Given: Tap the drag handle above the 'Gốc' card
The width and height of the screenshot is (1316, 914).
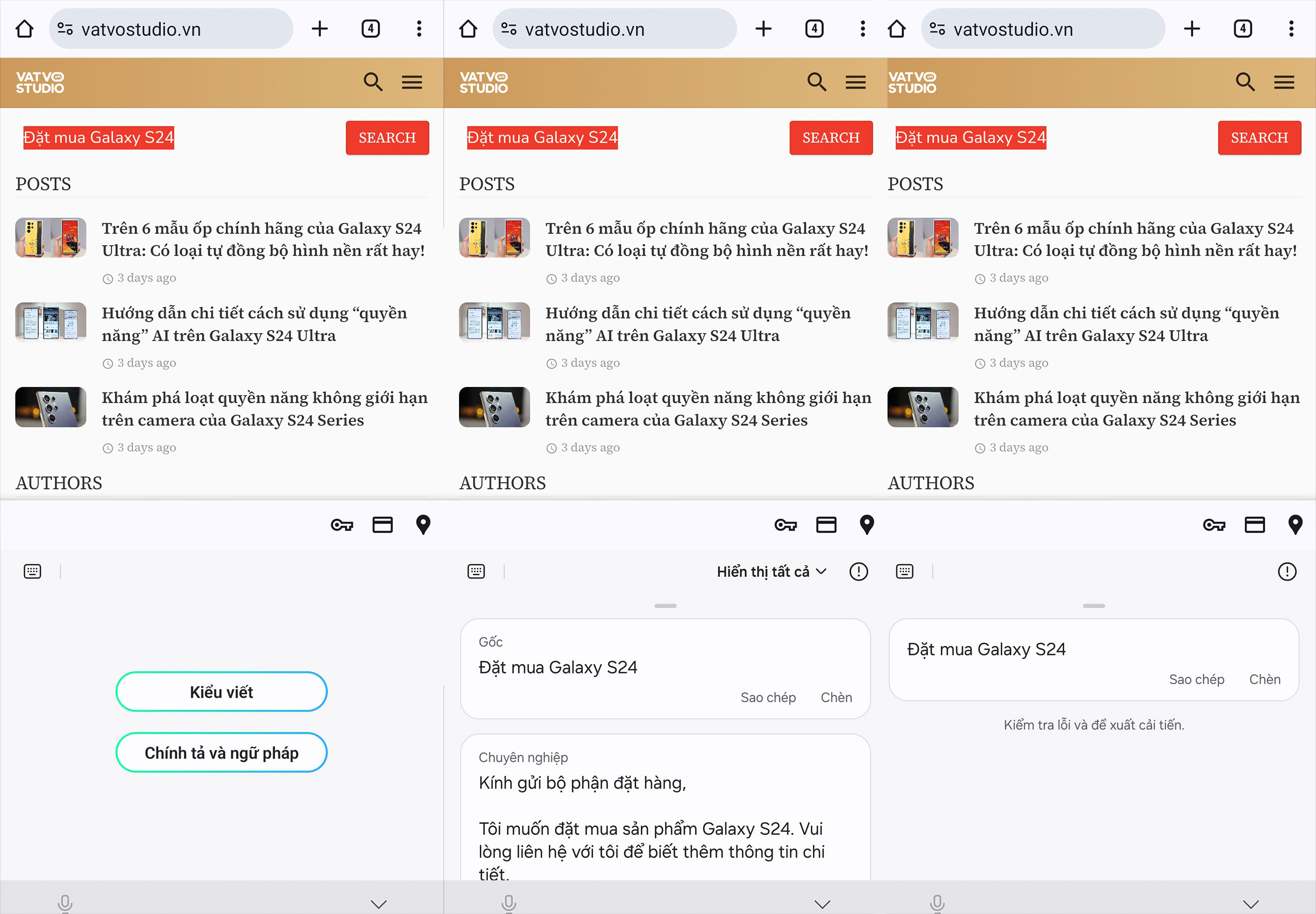Looking at the screenshot, I should coord(666,606).
